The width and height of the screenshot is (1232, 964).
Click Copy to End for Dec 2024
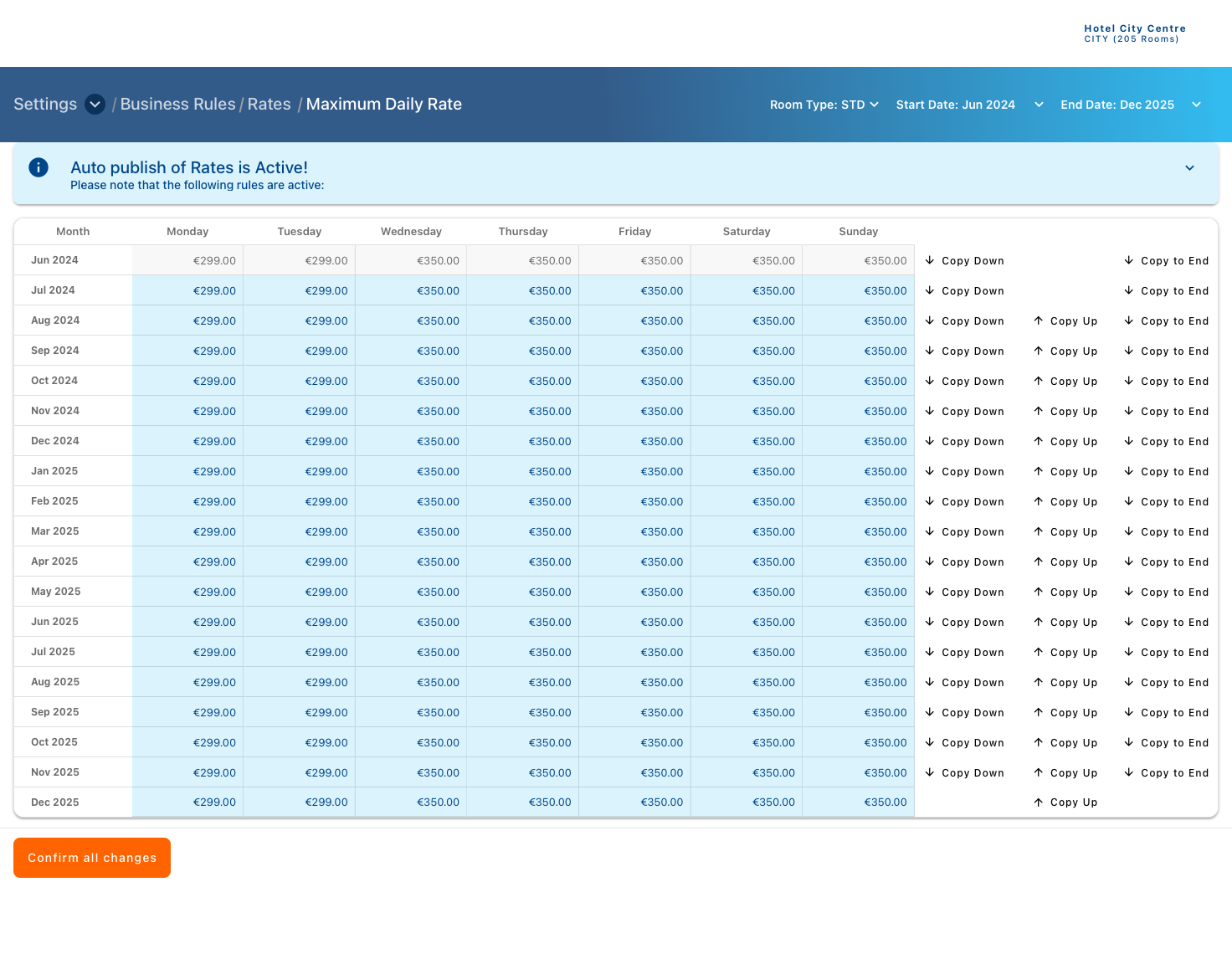click(x=1166, y=442)
